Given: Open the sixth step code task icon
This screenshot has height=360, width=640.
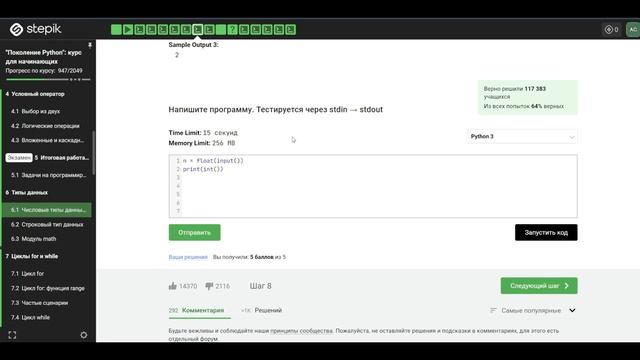Looking at the screenshot, I should 174,29.
